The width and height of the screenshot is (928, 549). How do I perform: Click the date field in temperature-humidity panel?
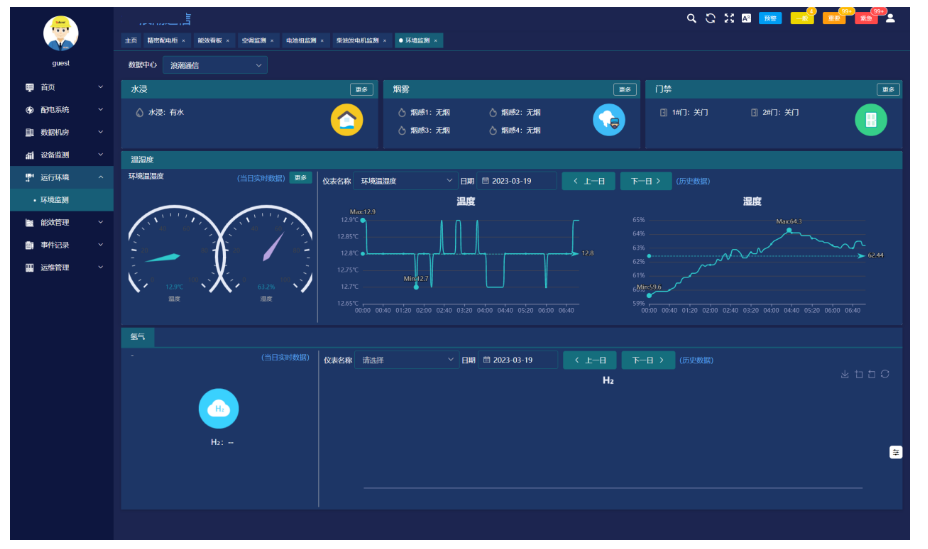[x=517, y=181]
